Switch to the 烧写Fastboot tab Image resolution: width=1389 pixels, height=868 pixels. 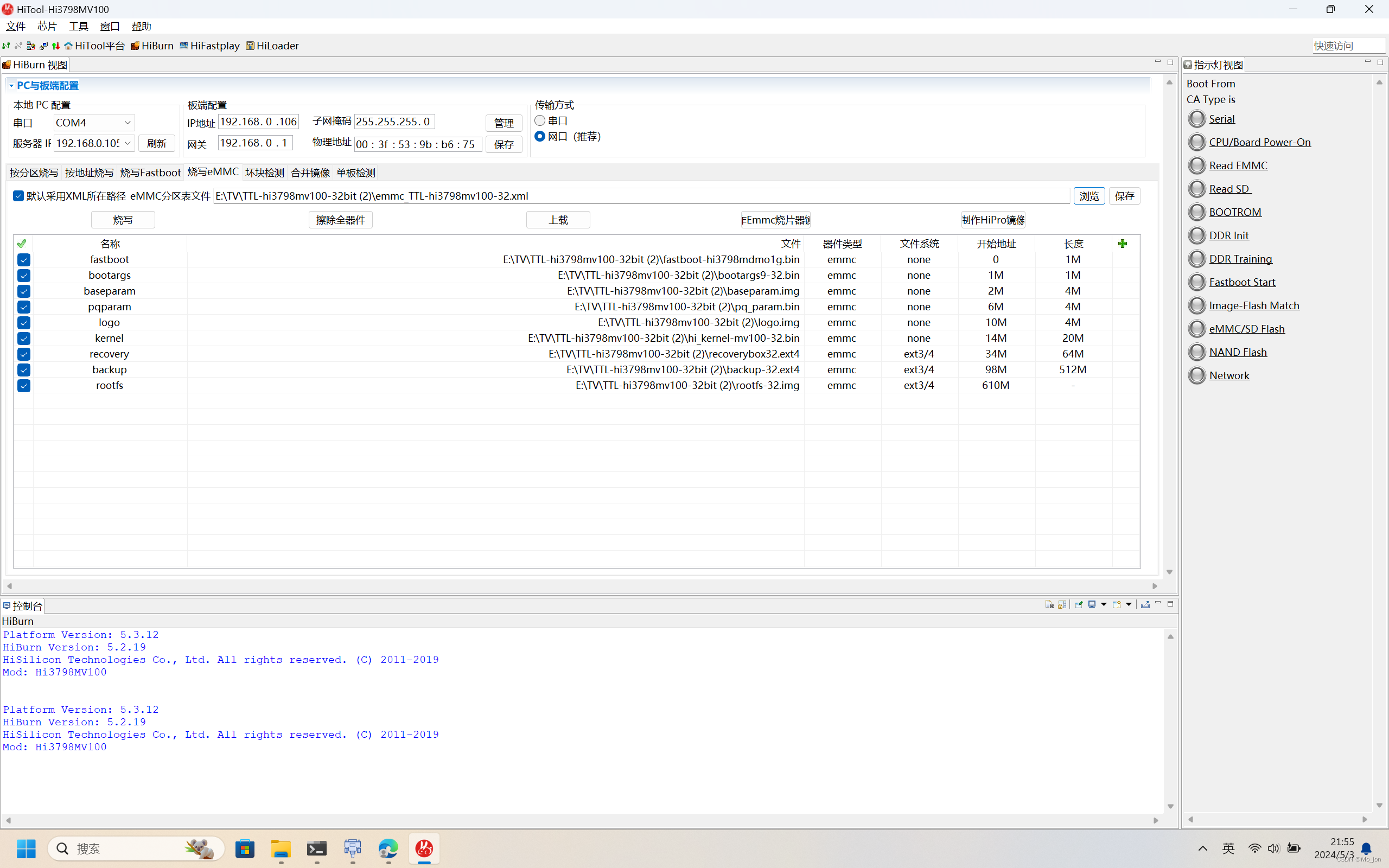pos(150,173)
